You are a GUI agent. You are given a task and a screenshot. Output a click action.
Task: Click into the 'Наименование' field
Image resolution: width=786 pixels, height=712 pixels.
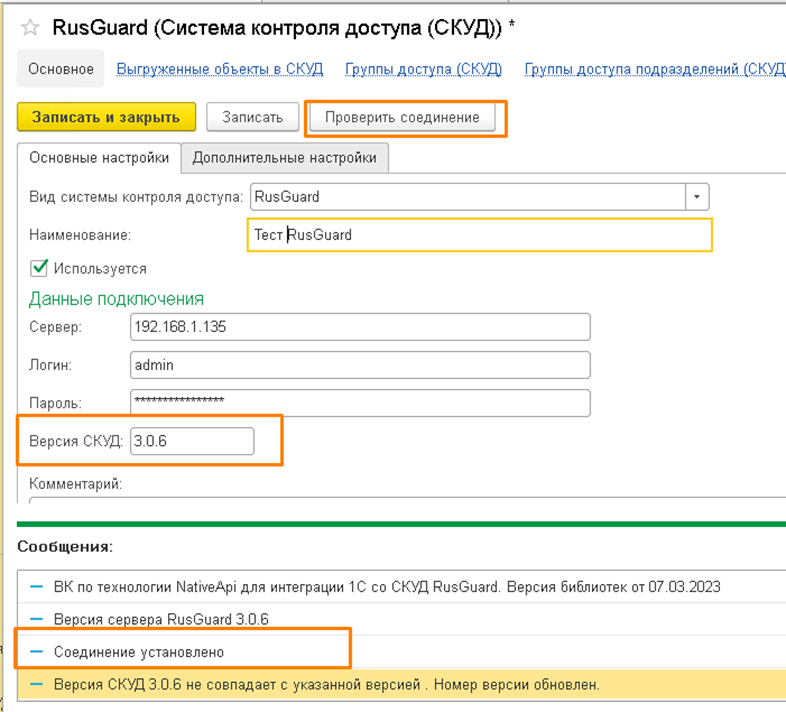pyautogui.click(x=480, y=235)
